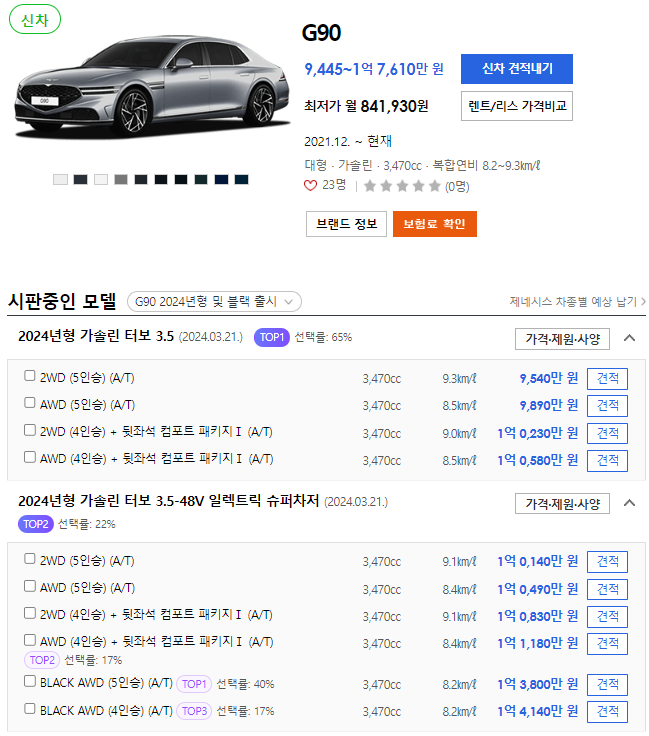Click the 1억 3,800만 원 price
The width and height of the screenshot is (649, 736).
(538, 685)
